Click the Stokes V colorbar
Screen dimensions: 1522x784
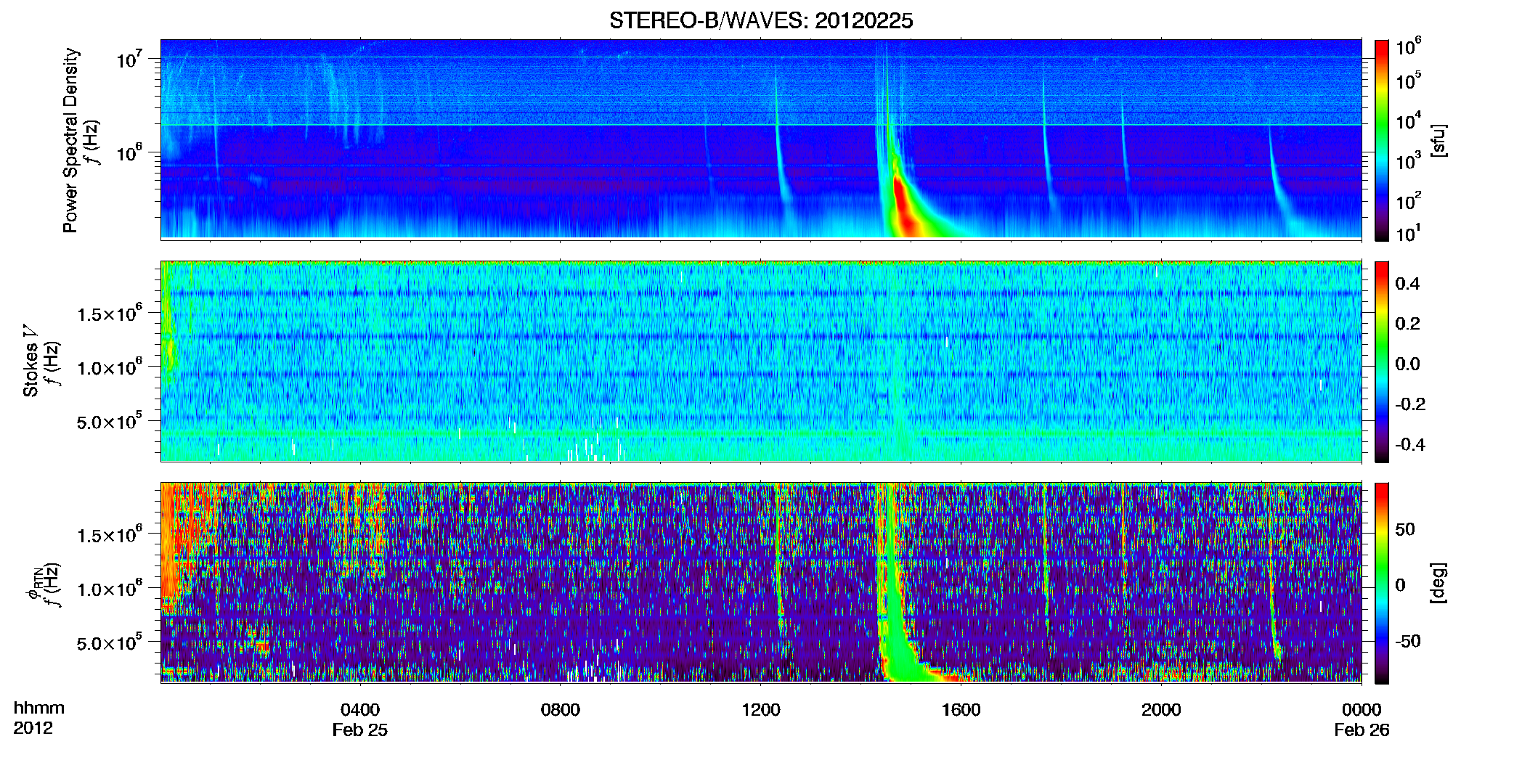[x=1381, y=362]
